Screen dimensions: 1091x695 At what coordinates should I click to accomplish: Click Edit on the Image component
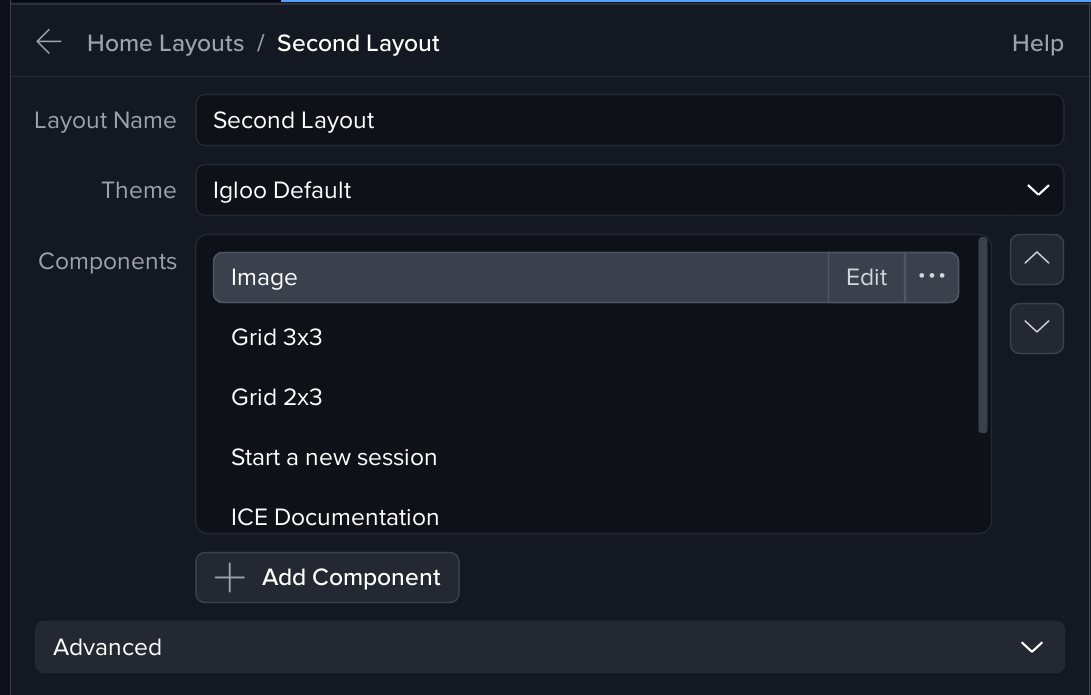pos(866,277)
